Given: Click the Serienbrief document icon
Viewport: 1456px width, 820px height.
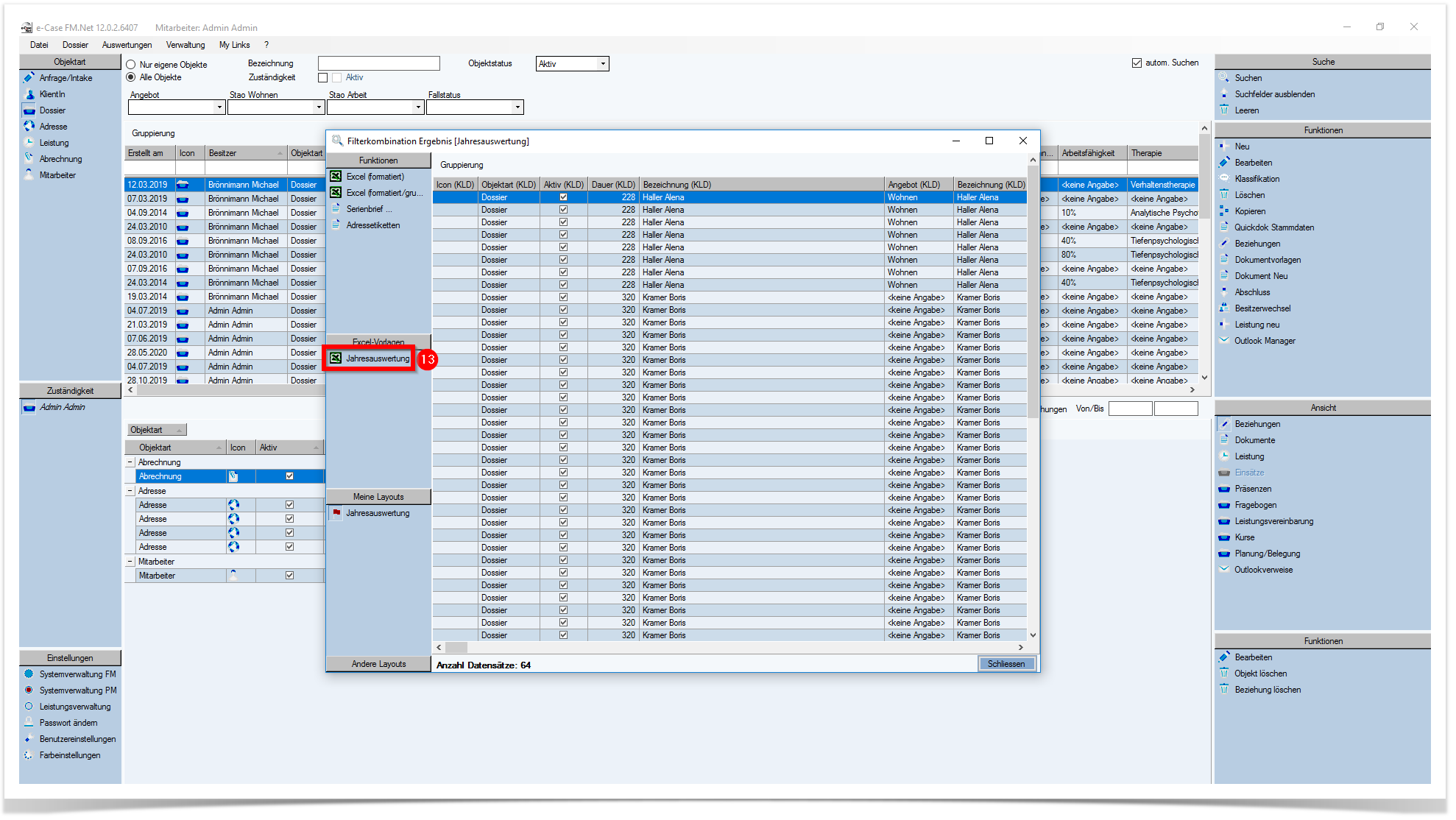Looking at the screenshot, I should point(336,209).
